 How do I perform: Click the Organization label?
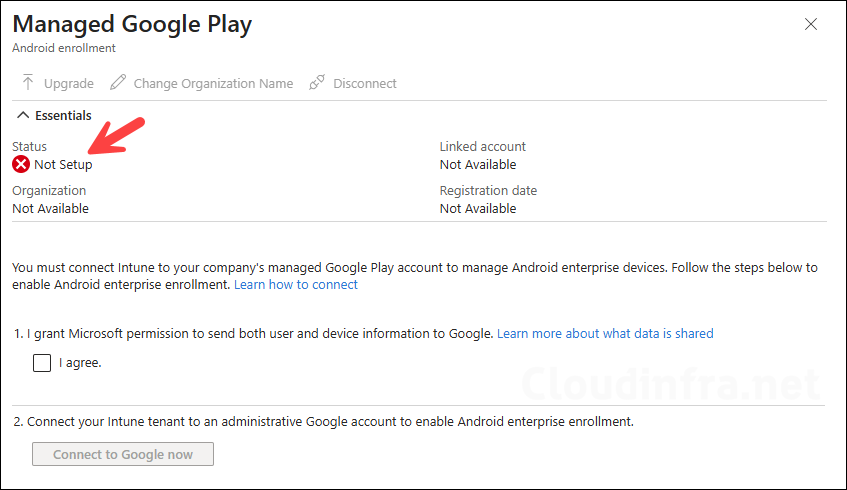[49, 191]
